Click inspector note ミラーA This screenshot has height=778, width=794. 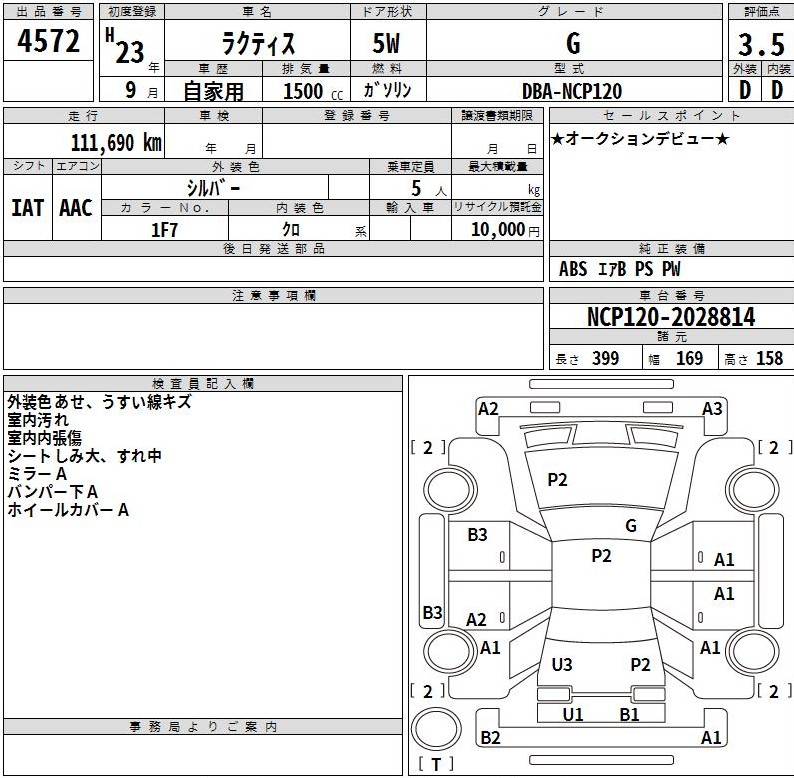point(37,474)
